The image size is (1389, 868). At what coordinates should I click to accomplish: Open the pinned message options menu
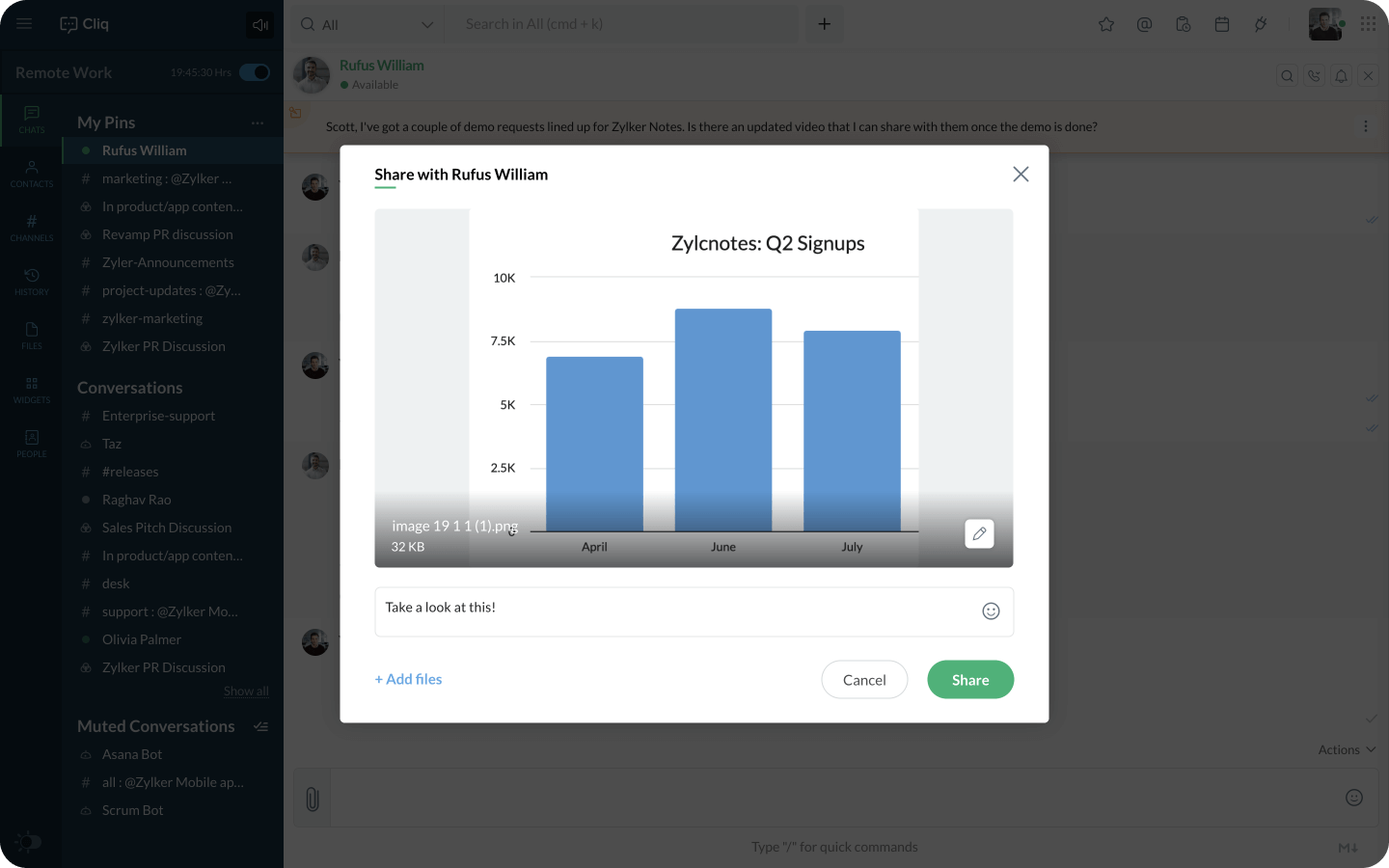coord(1366,126)
